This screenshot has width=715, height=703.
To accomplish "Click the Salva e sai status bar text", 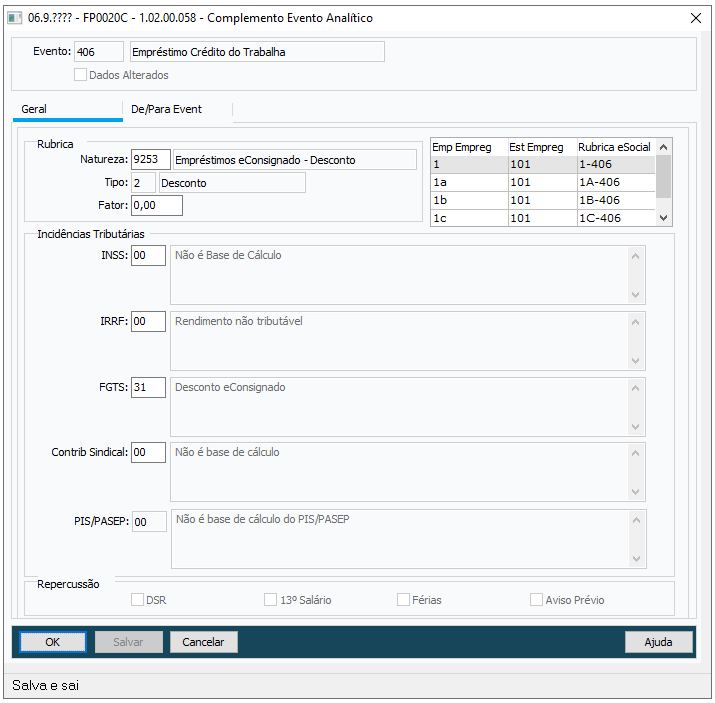I will coord(46,685).
